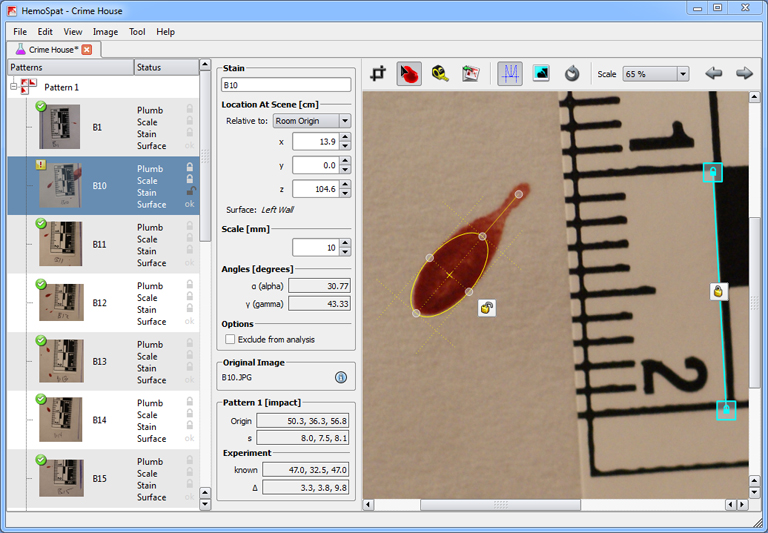This screenshot has height=533, width=768.
Task: Click the stain name field containing B10
Action: coord(286,86)
